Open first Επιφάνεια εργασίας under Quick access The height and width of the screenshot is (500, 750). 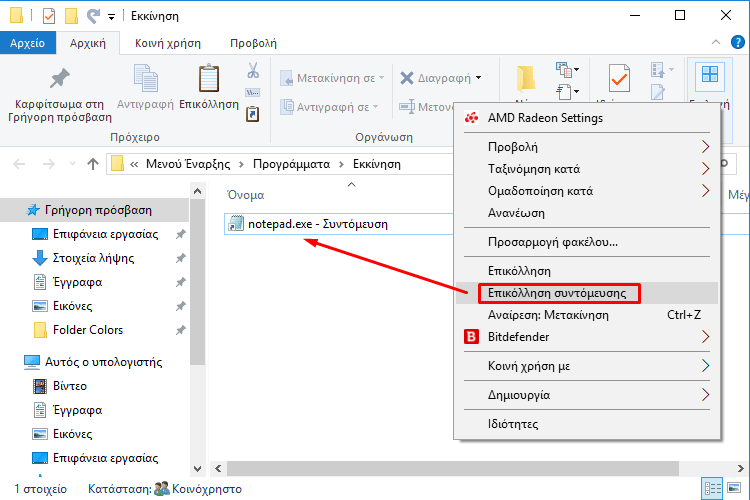(105, 234)
